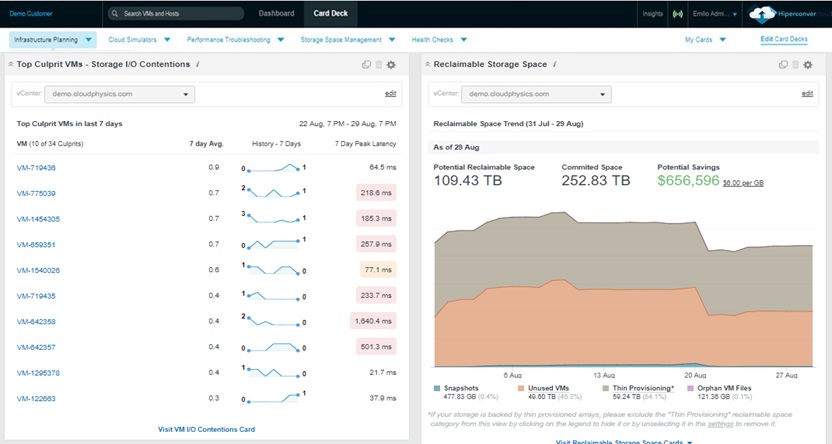This screenshot has height=444, width=832.
Task: Click info icon beside Reclaimable Storage Space title
Action: click(x=555, y=64)
